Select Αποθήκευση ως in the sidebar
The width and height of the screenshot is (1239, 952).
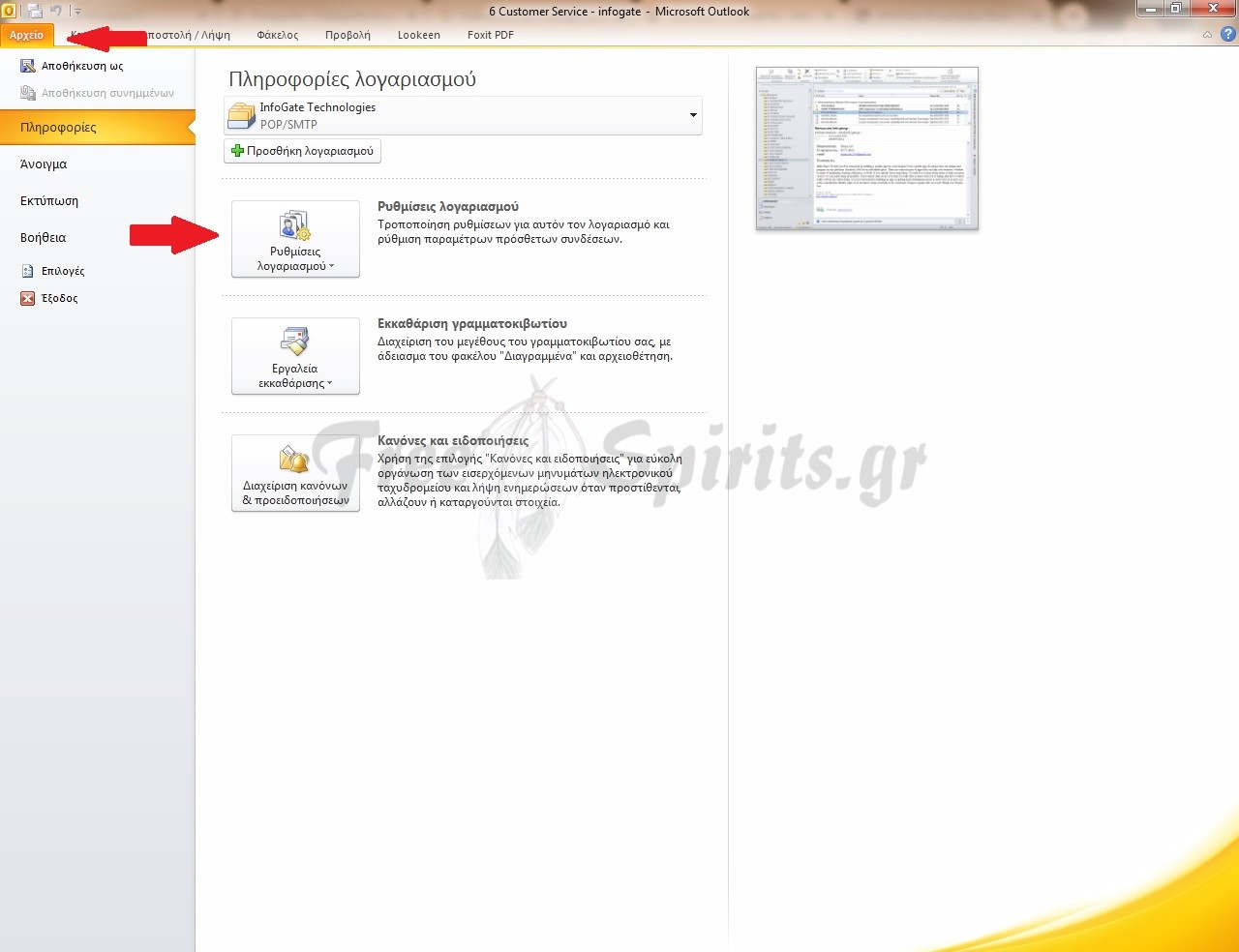pyautogui.click(x=82, y=66)
